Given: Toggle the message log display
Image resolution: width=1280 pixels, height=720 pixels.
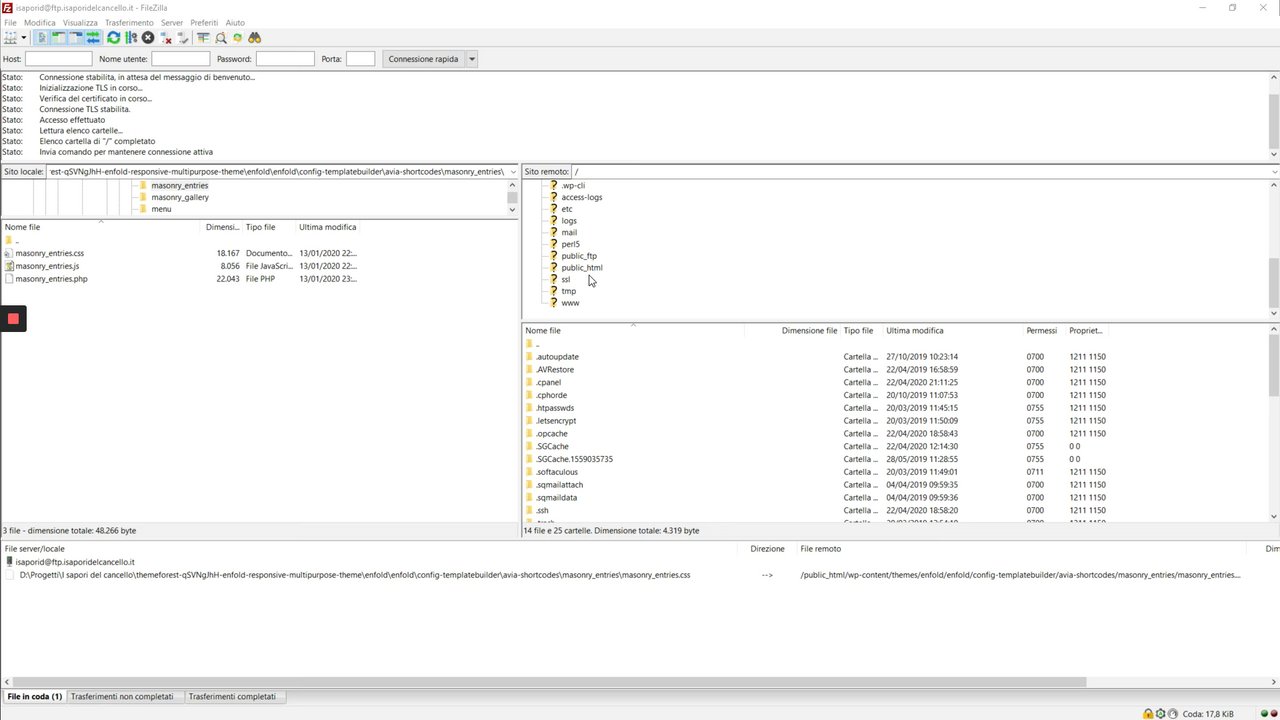Looking at the screenshot, I should click(x=42, y=38).
